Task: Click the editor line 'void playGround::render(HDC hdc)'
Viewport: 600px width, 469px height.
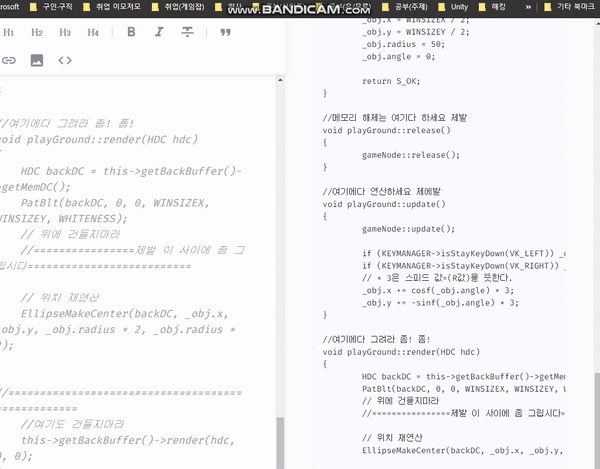Action: click(x=99, y=139)
